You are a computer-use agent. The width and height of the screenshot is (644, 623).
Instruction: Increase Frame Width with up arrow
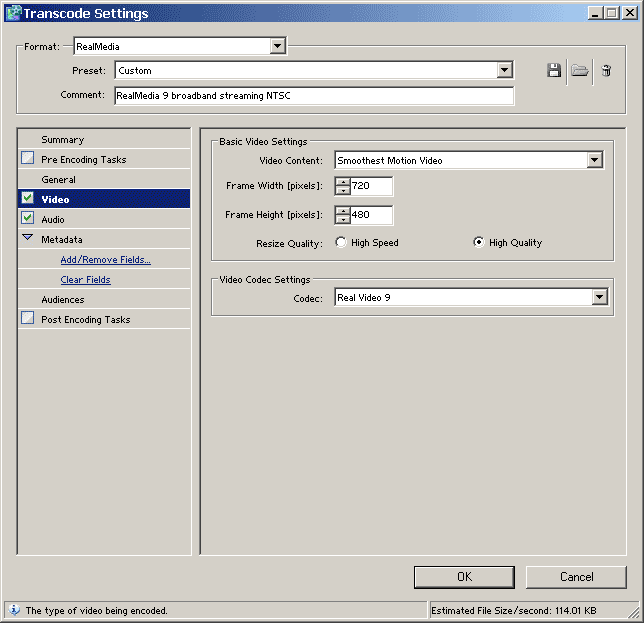click(343, 181)
